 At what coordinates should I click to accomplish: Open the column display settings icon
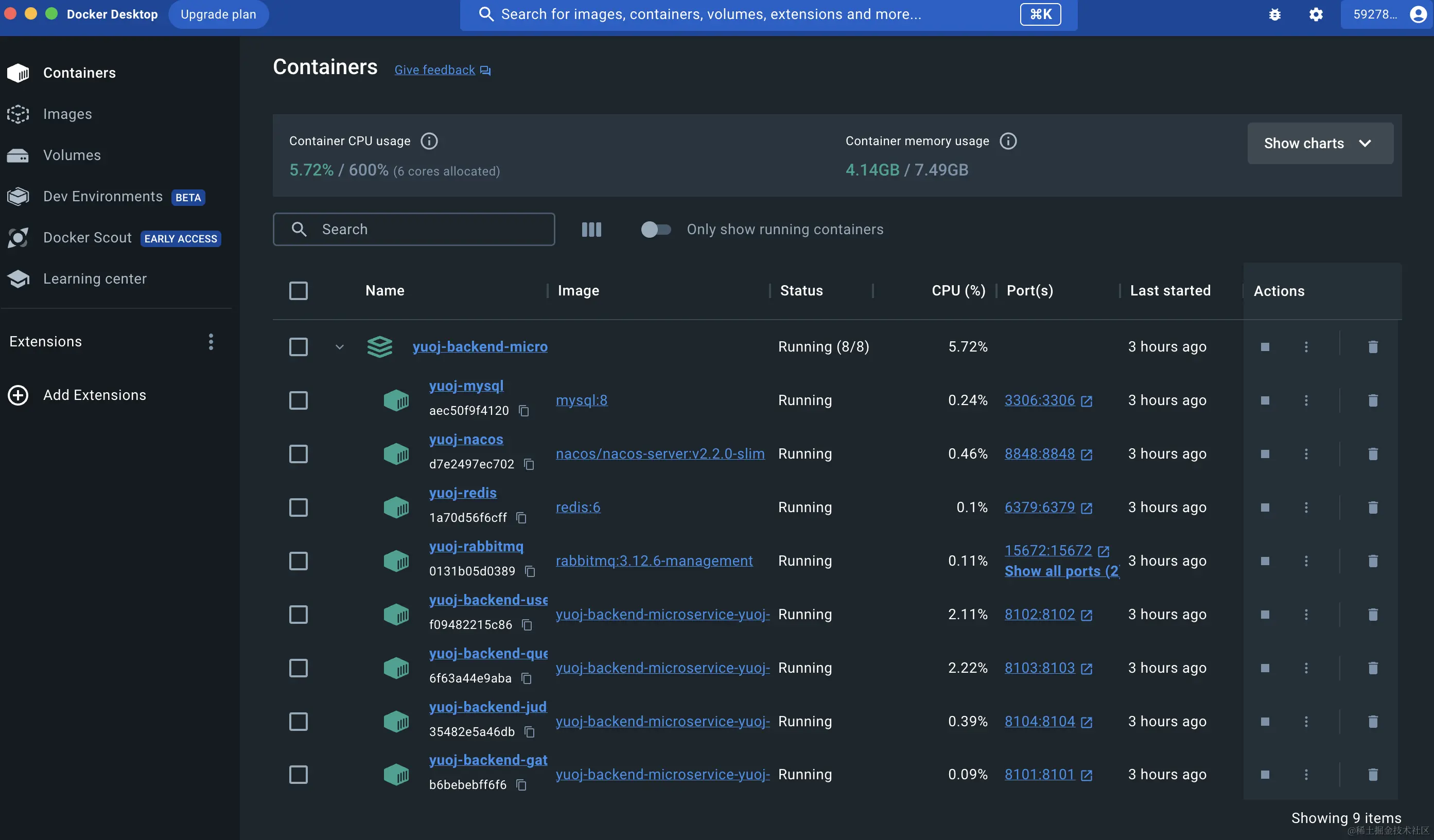(x=591, y=230)
